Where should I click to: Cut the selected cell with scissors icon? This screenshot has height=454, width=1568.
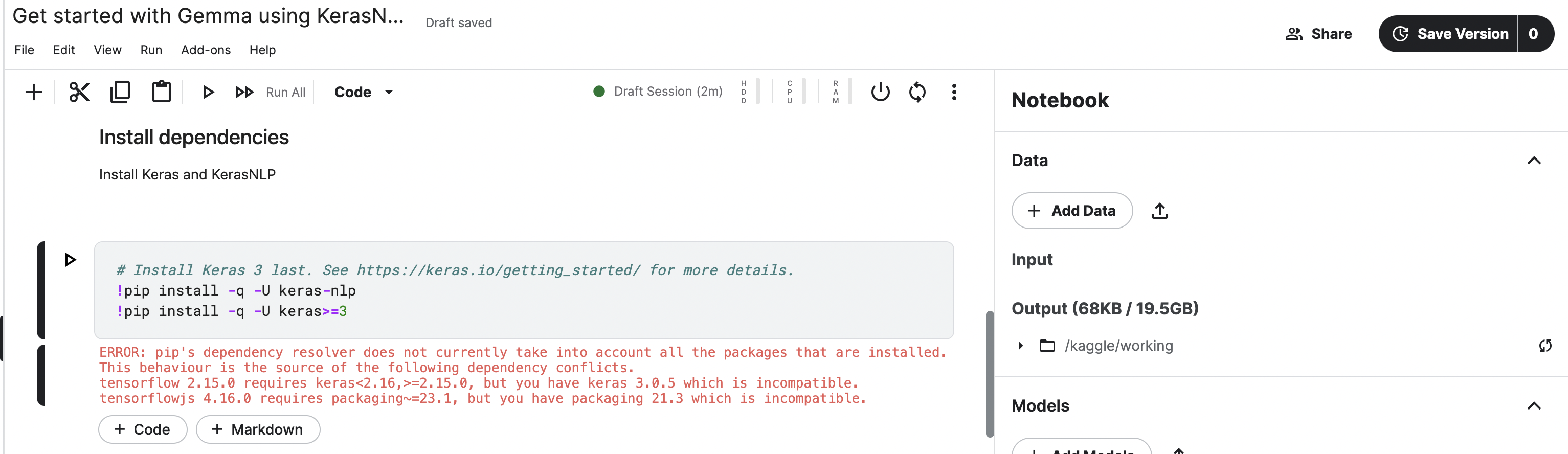79,92
